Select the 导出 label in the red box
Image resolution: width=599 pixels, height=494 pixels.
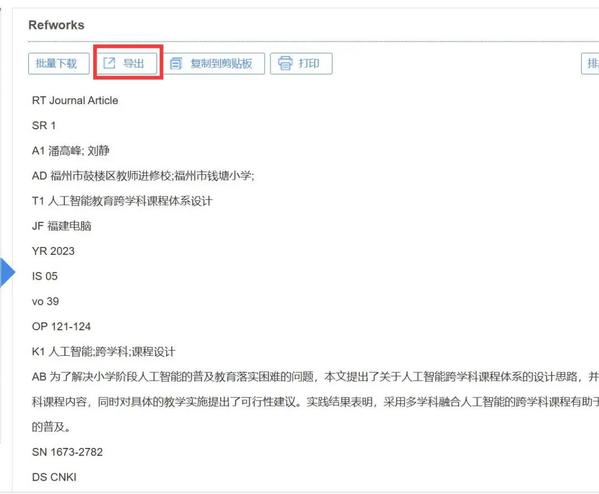[134, 63]
